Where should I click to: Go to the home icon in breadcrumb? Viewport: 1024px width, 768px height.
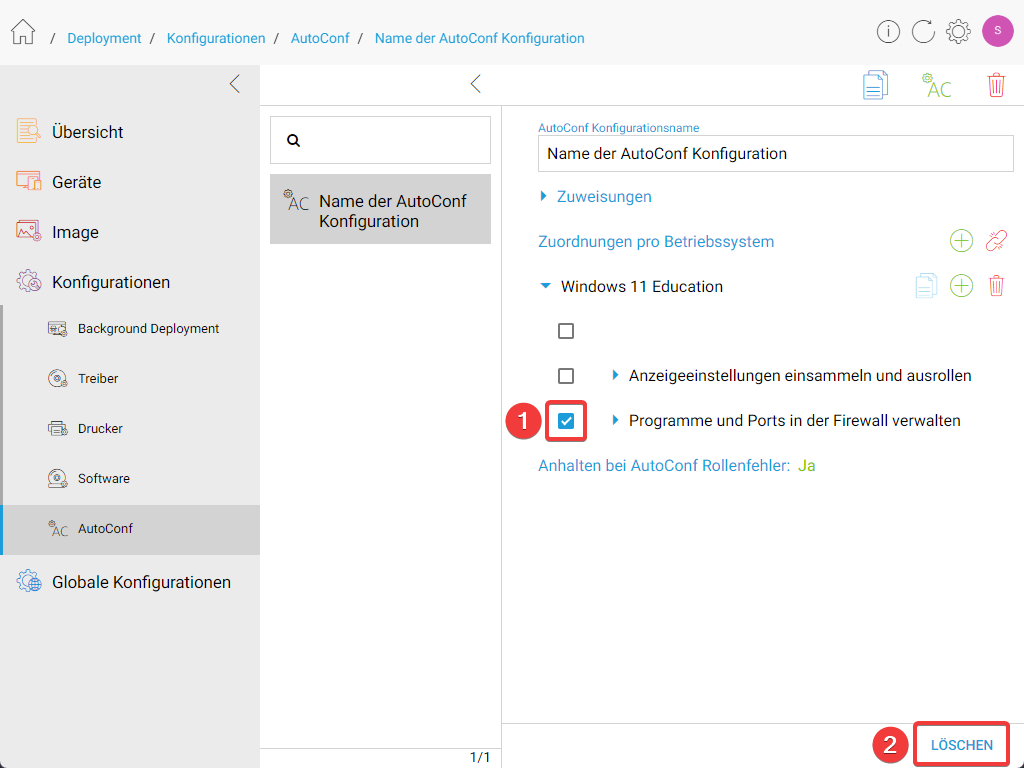click(23, 32)
